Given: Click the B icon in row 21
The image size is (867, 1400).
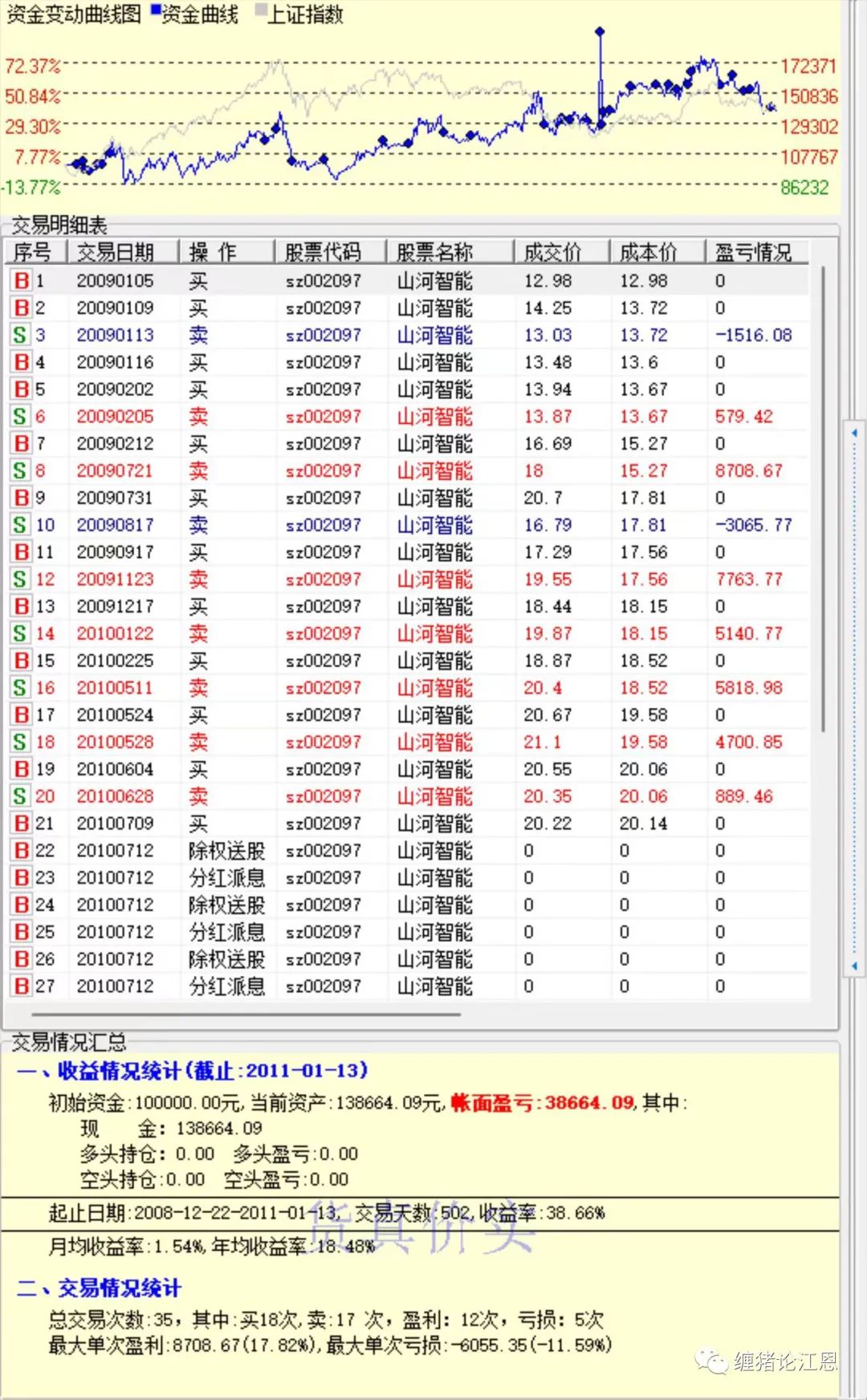Looking at the screenshot, I should tap(22, 824).
